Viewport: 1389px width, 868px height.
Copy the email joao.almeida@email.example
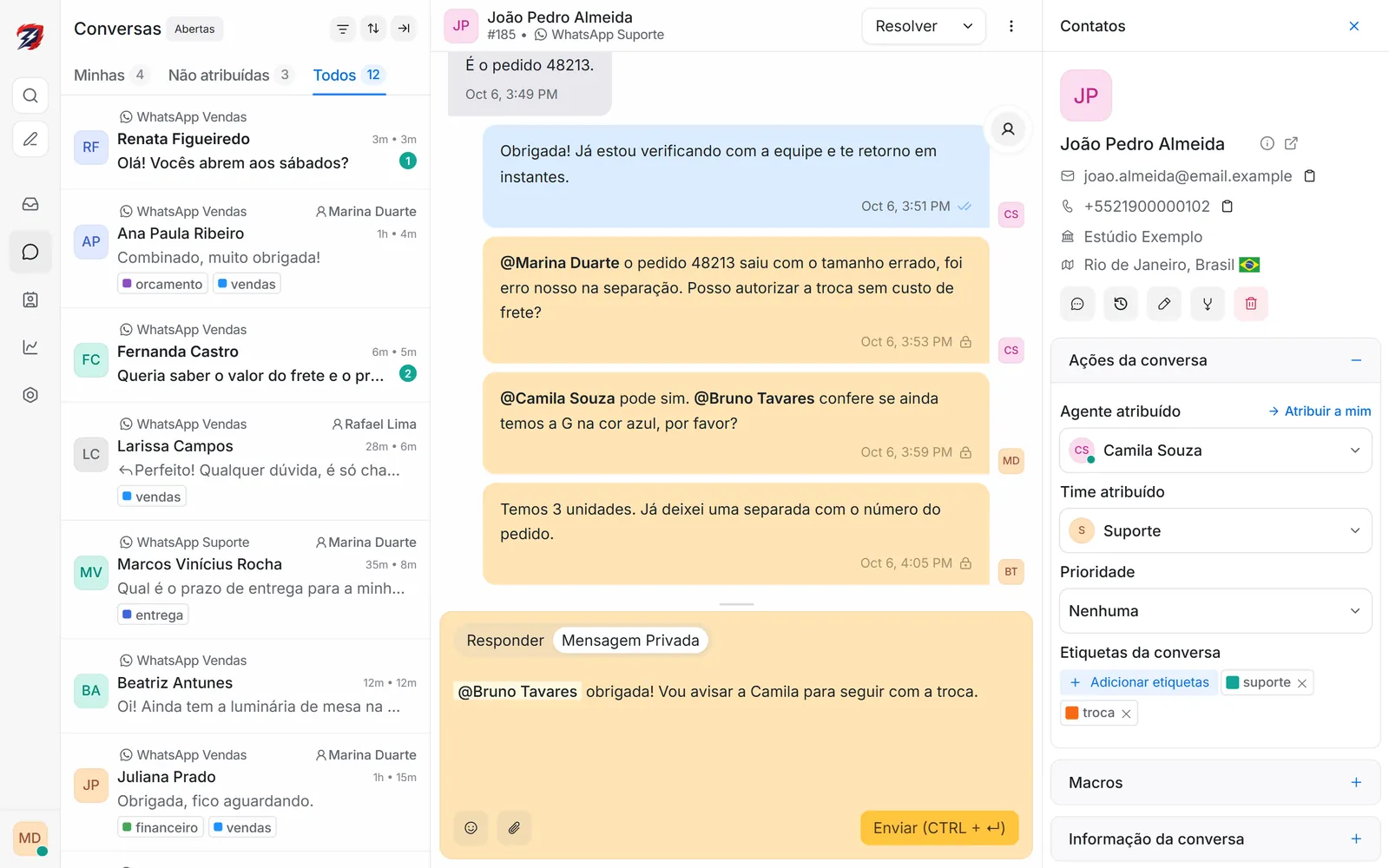(x=1310, y=176)
